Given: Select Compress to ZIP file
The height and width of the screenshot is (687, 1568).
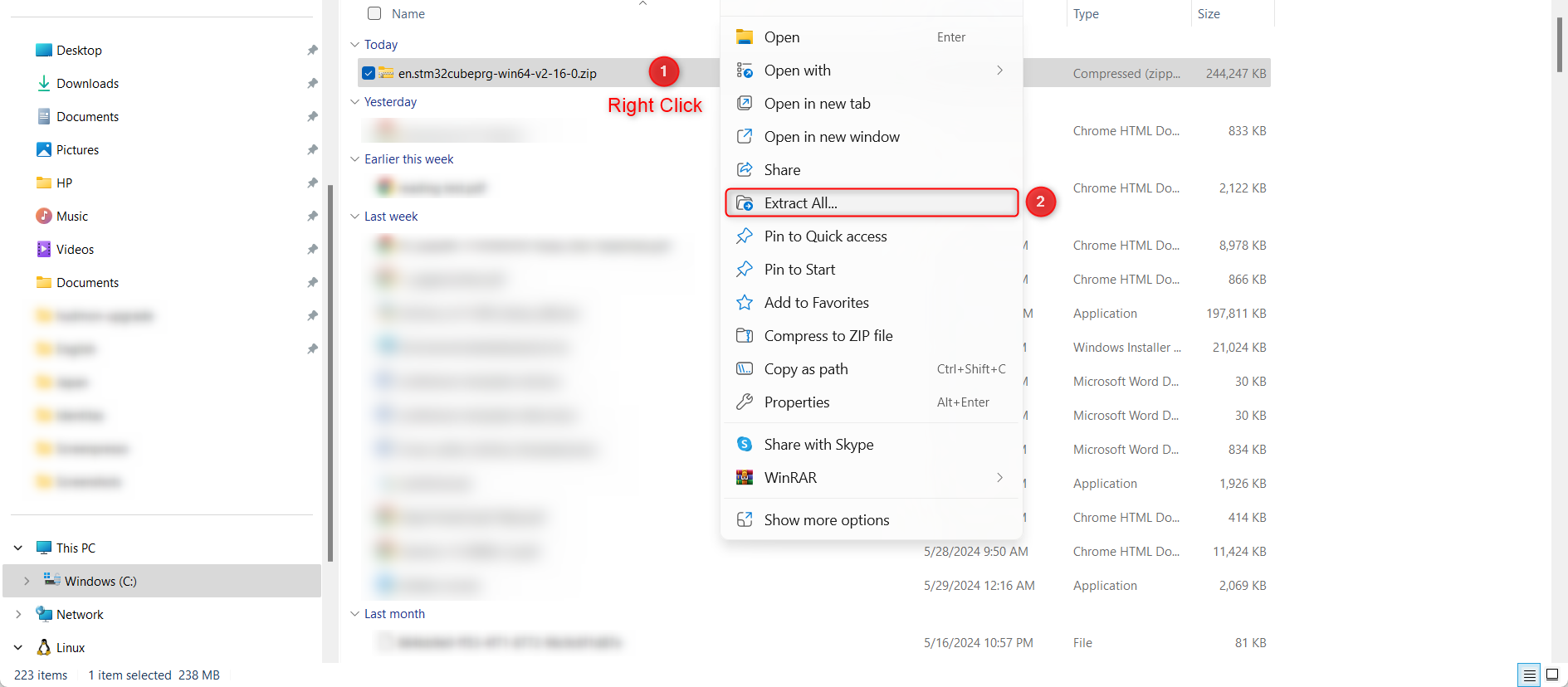Looking at the screenshot, I should [872, 336].
